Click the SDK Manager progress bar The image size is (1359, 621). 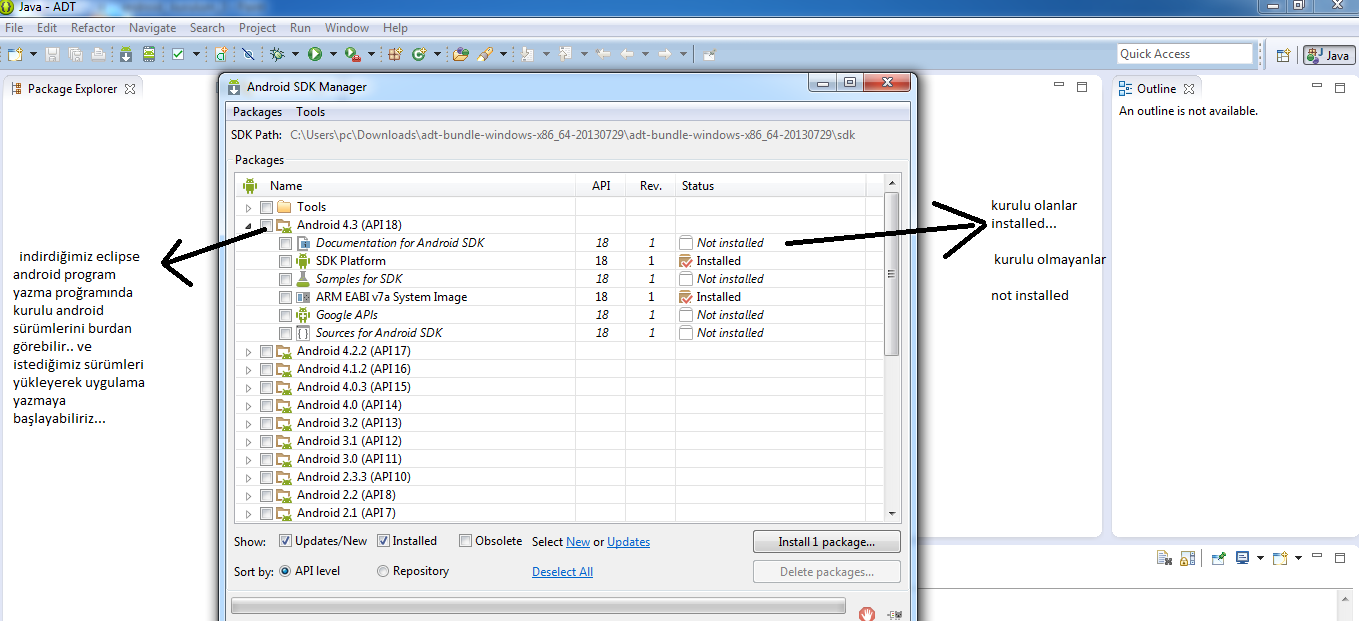pyautogui.click(x=538, y=606)
